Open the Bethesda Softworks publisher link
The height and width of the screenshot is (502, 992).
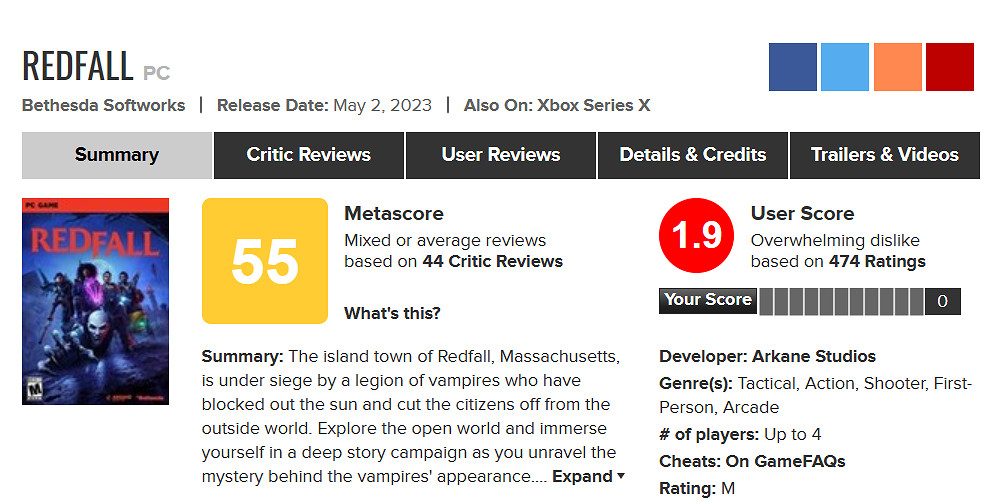(x=104, y=105)
